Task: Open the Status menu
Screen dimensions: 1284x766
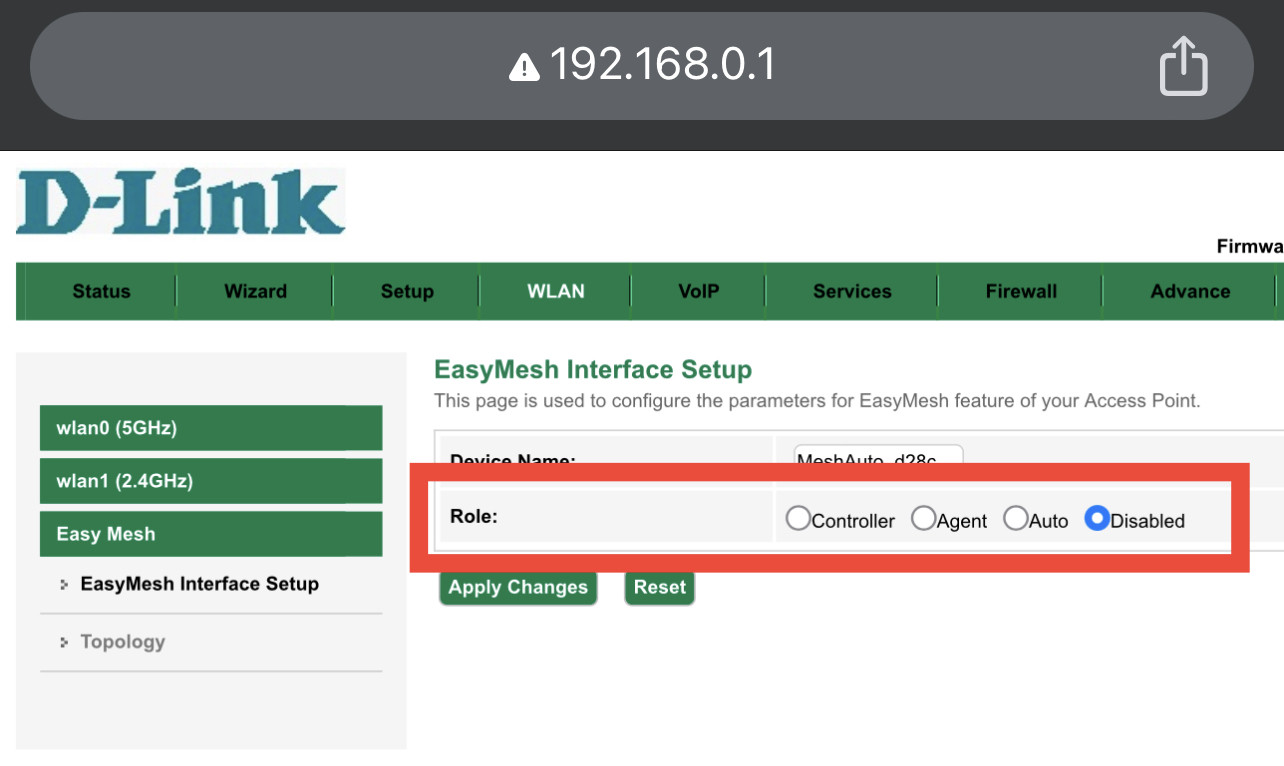Action: click(101, 291)
